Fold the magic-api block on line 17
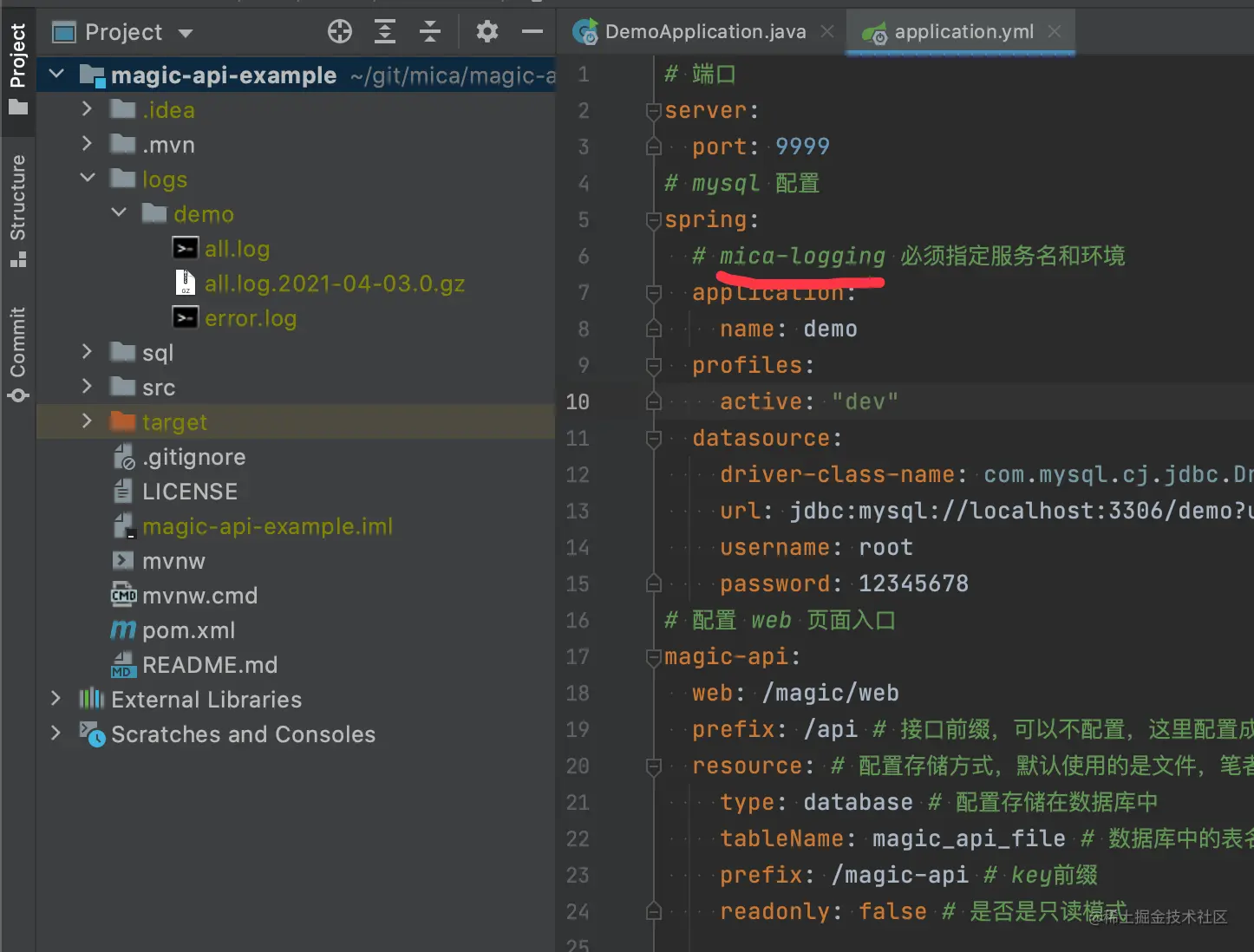Viewport: 1254px width, 952px height. [x=654, y=657]
